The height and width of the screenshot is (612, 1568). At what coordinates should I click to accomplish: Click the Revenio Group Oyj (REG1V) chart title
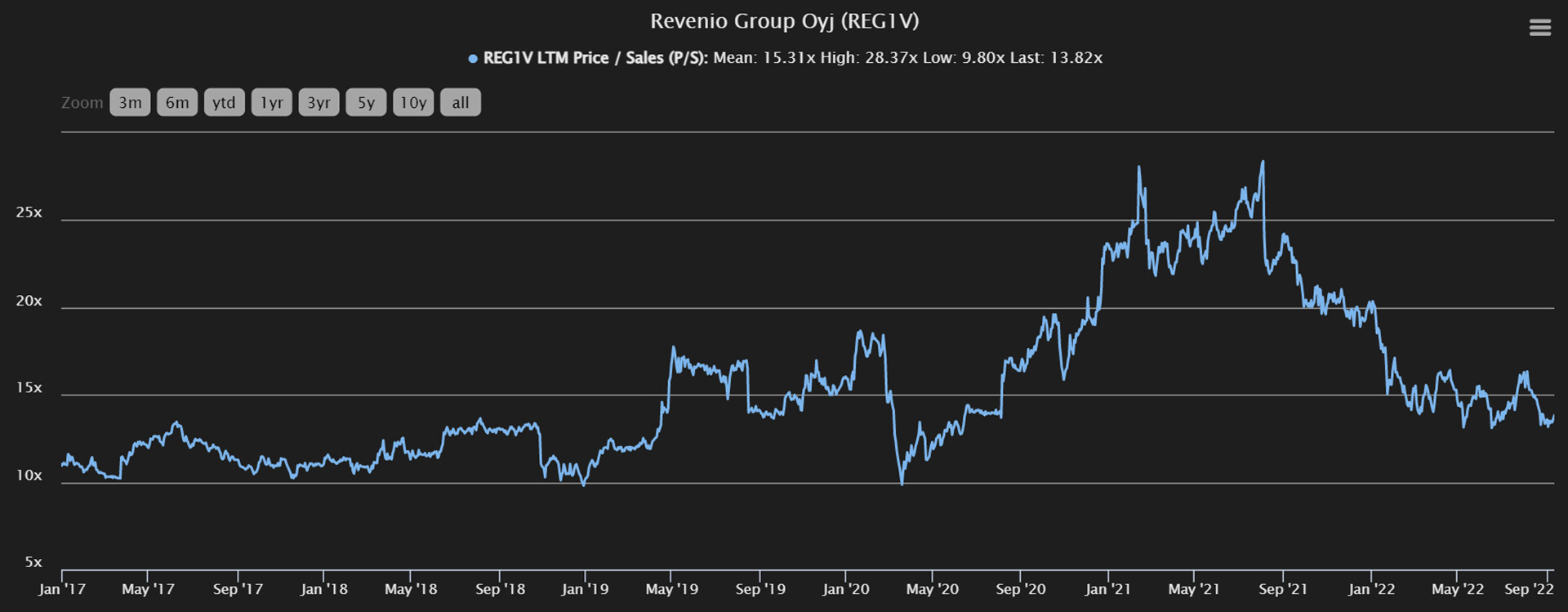click(x=784, y=21)
